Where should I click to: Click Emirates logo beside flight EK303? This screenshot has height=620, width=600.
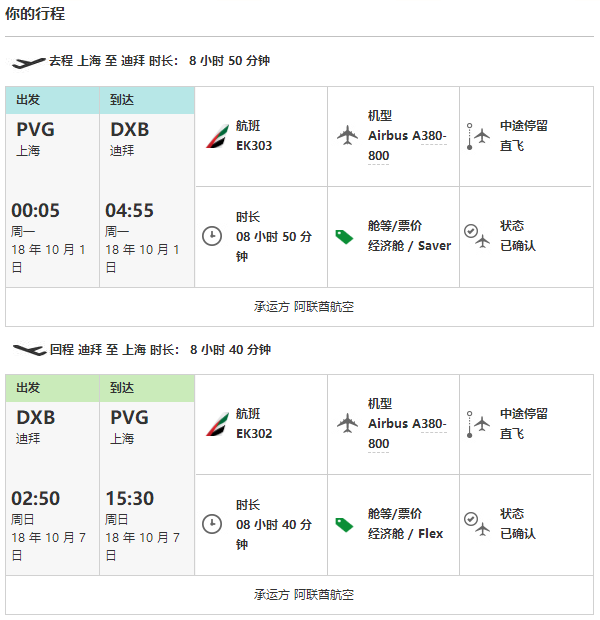215,136
